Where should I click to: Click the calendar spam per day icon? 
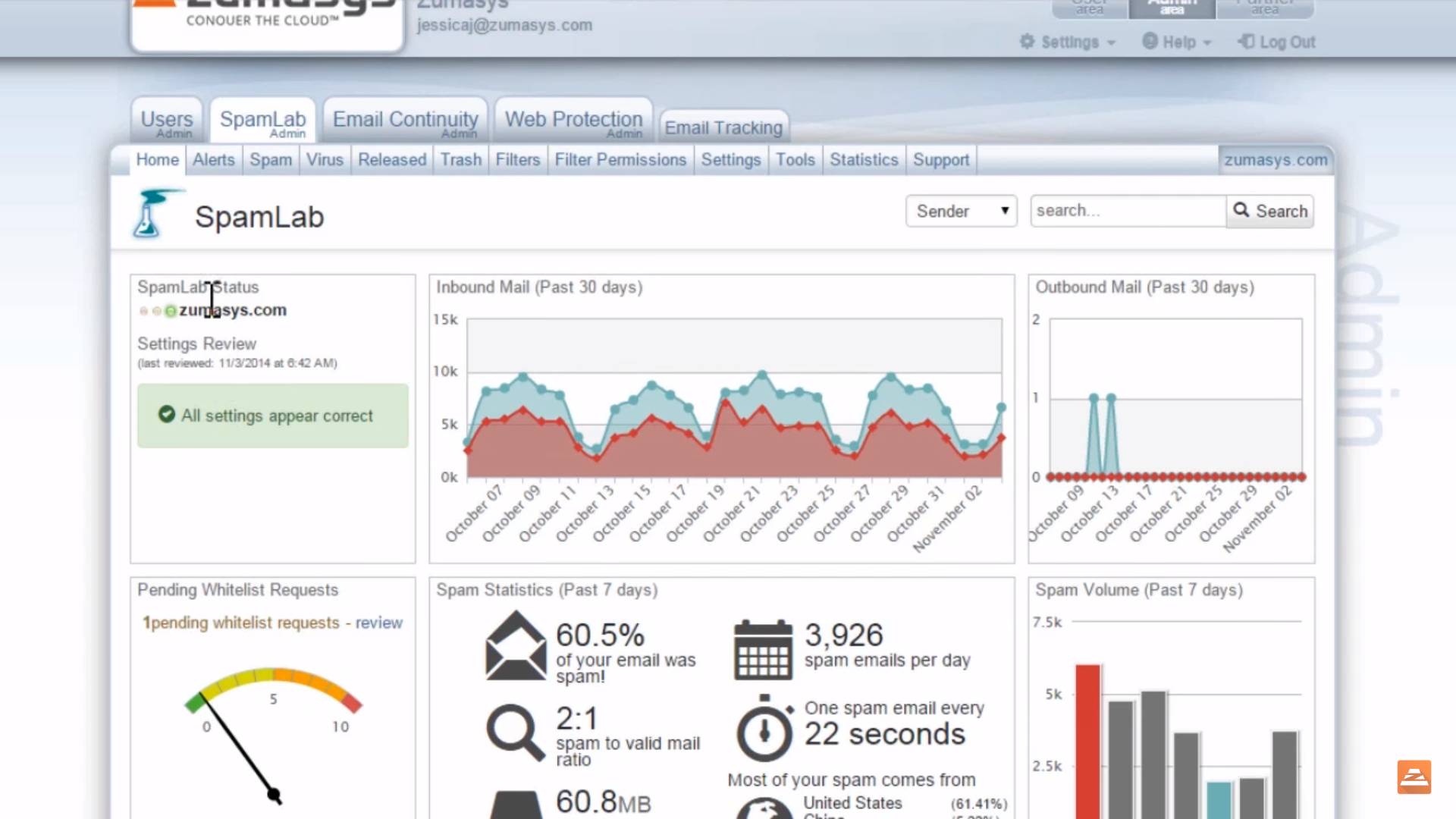[x=763, y=650]
